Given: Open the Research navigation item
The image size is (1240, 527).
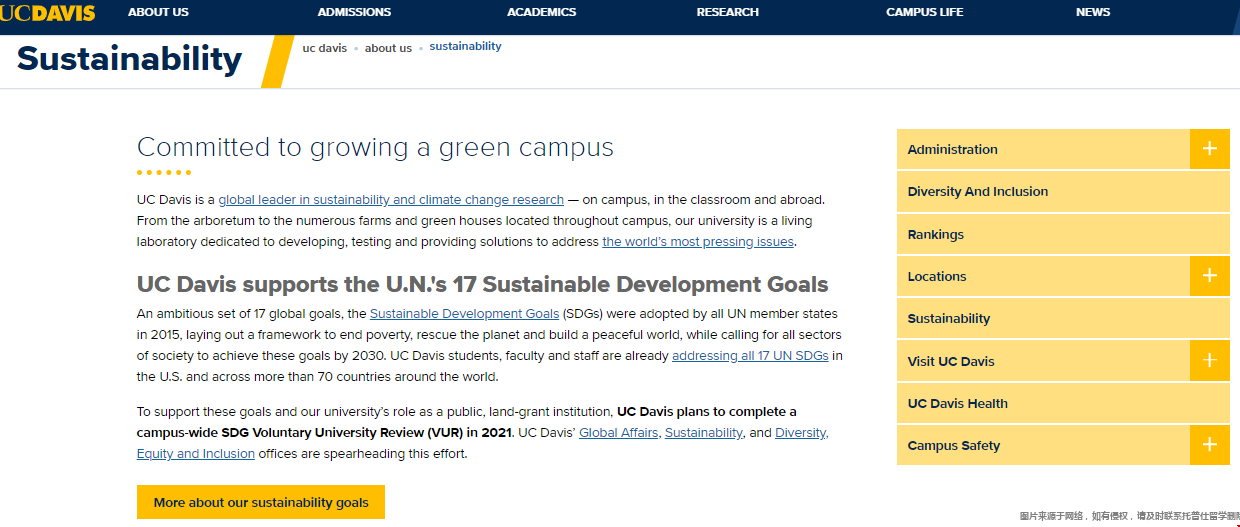Looking at the screenshot, I should click(x=727, y=12).
